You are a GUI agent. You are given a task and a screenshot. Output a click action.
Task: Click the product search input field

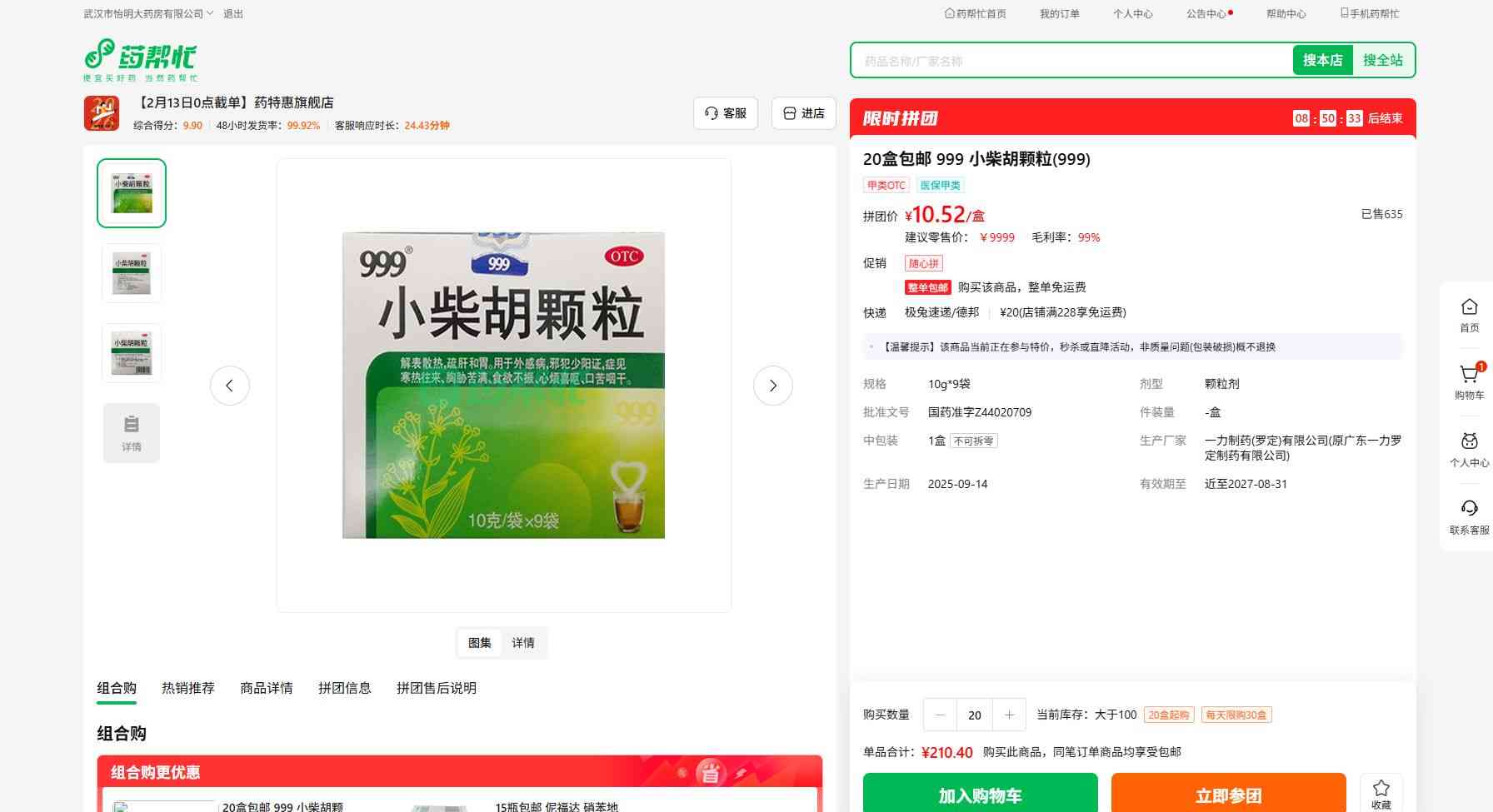pos(1071,61)
